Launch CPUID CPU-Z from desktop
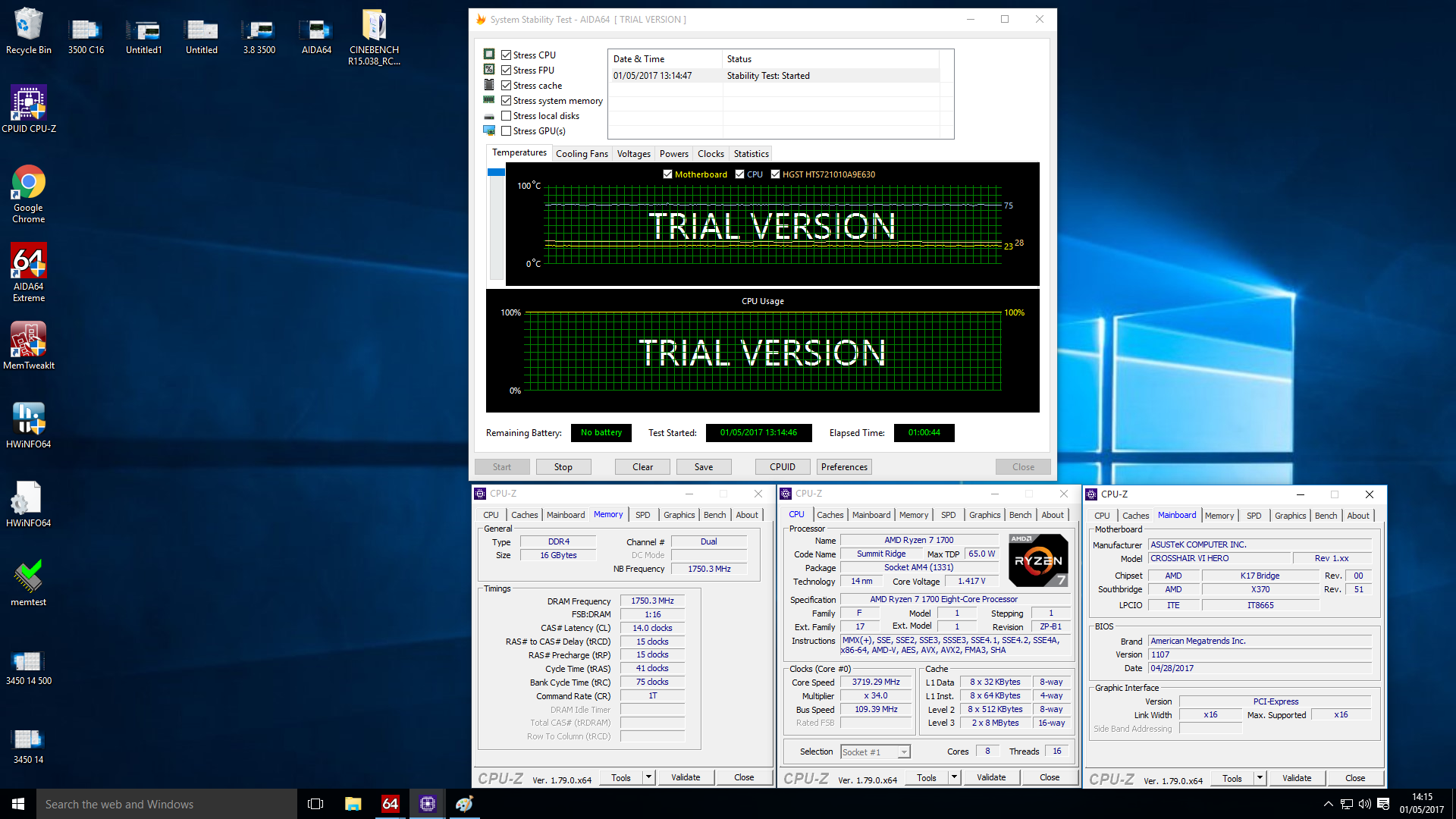 [29, 109]
